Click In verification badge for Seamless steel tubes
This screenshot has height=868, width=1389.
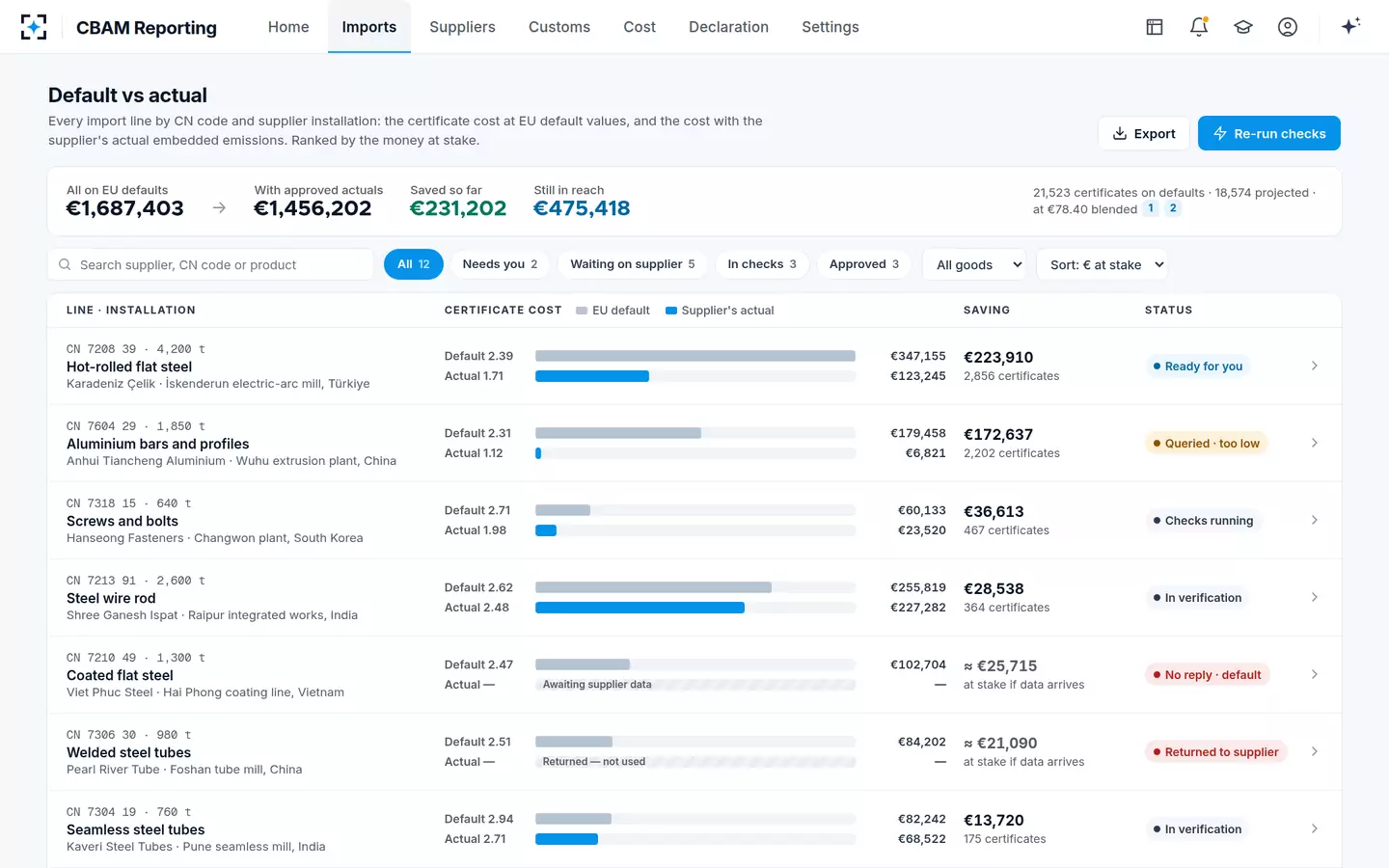[1198, 828]
